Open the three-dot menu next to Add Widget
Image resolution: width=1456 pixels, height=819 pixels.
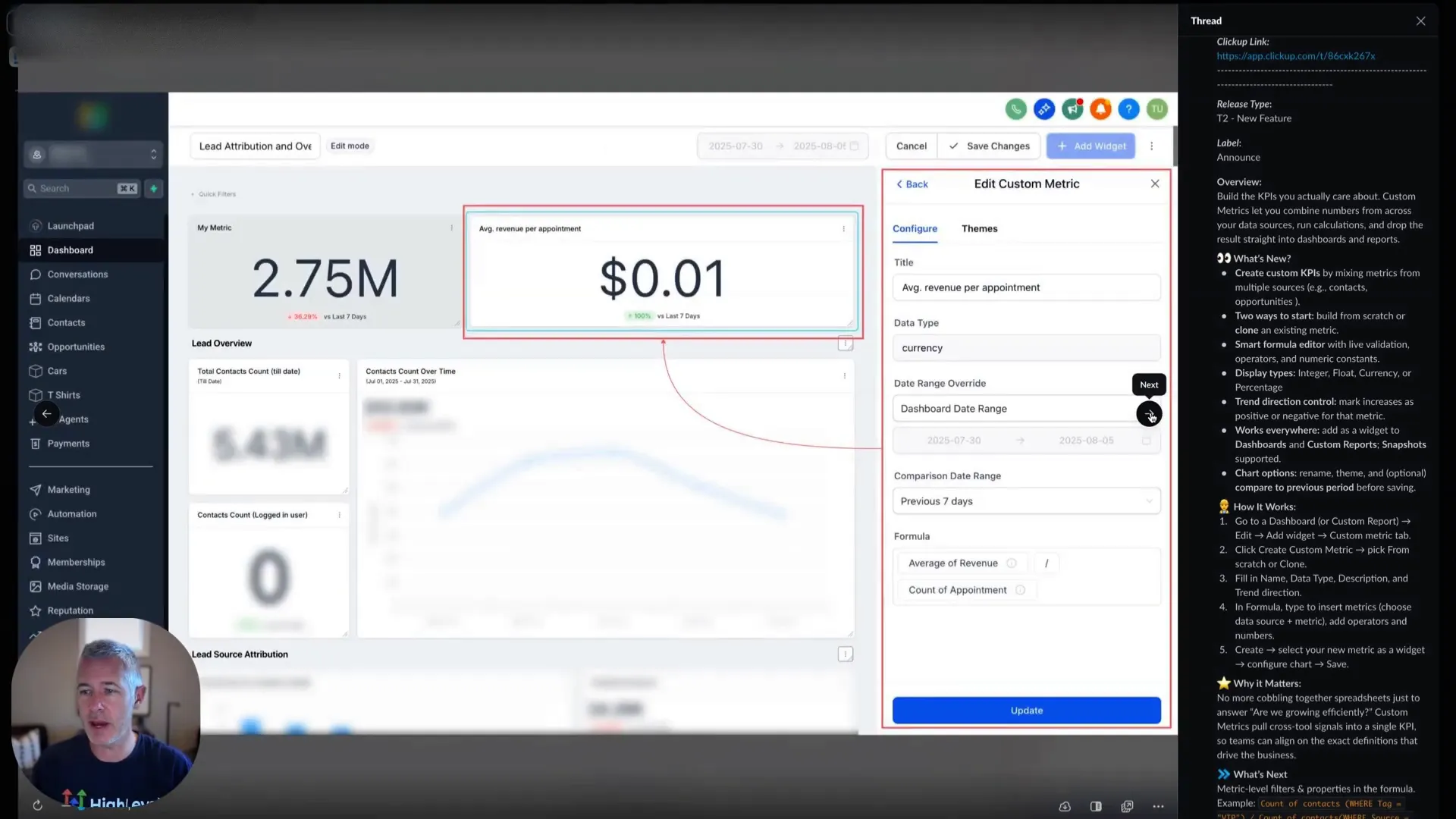click(1153, 146)
